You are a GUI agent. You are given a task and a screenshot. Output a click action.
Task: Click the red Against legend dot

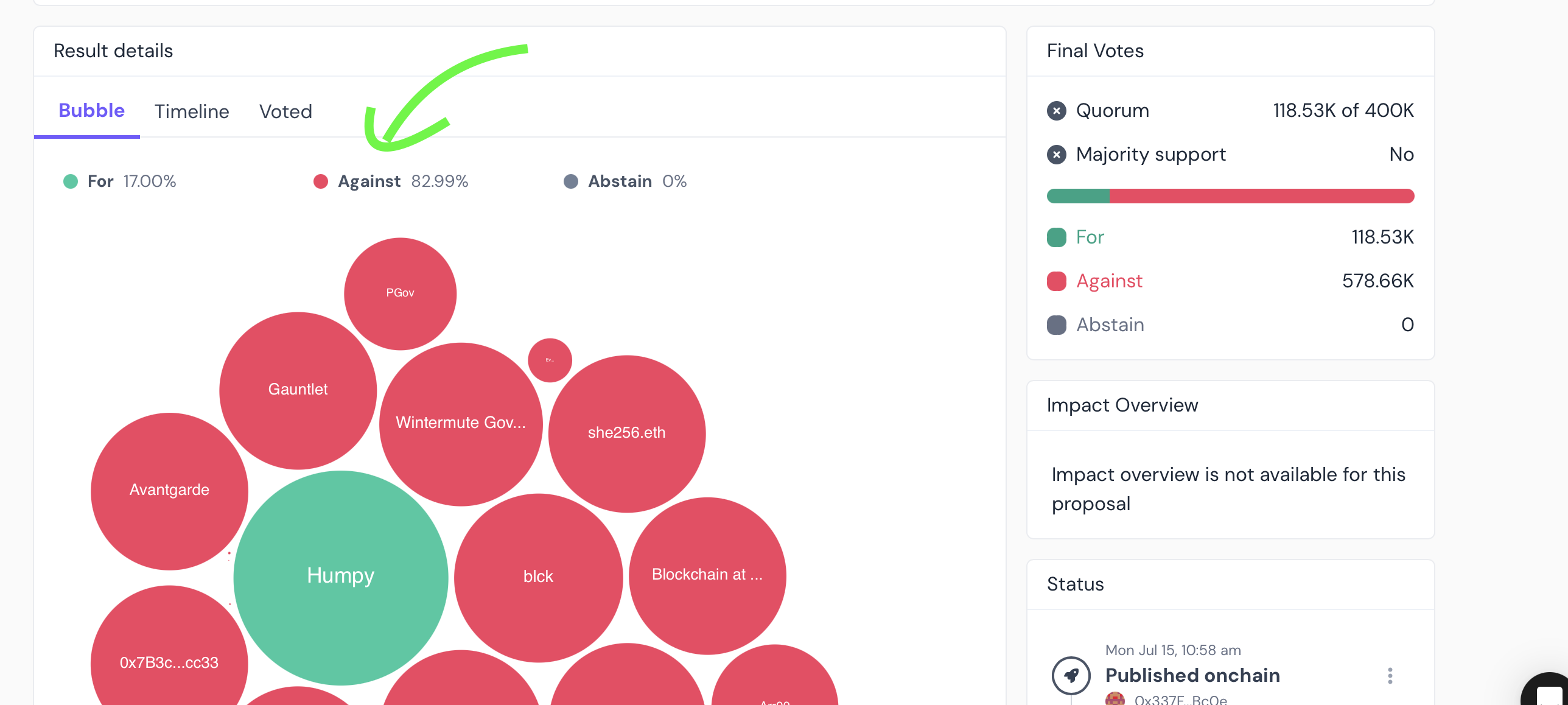point(321,181)
